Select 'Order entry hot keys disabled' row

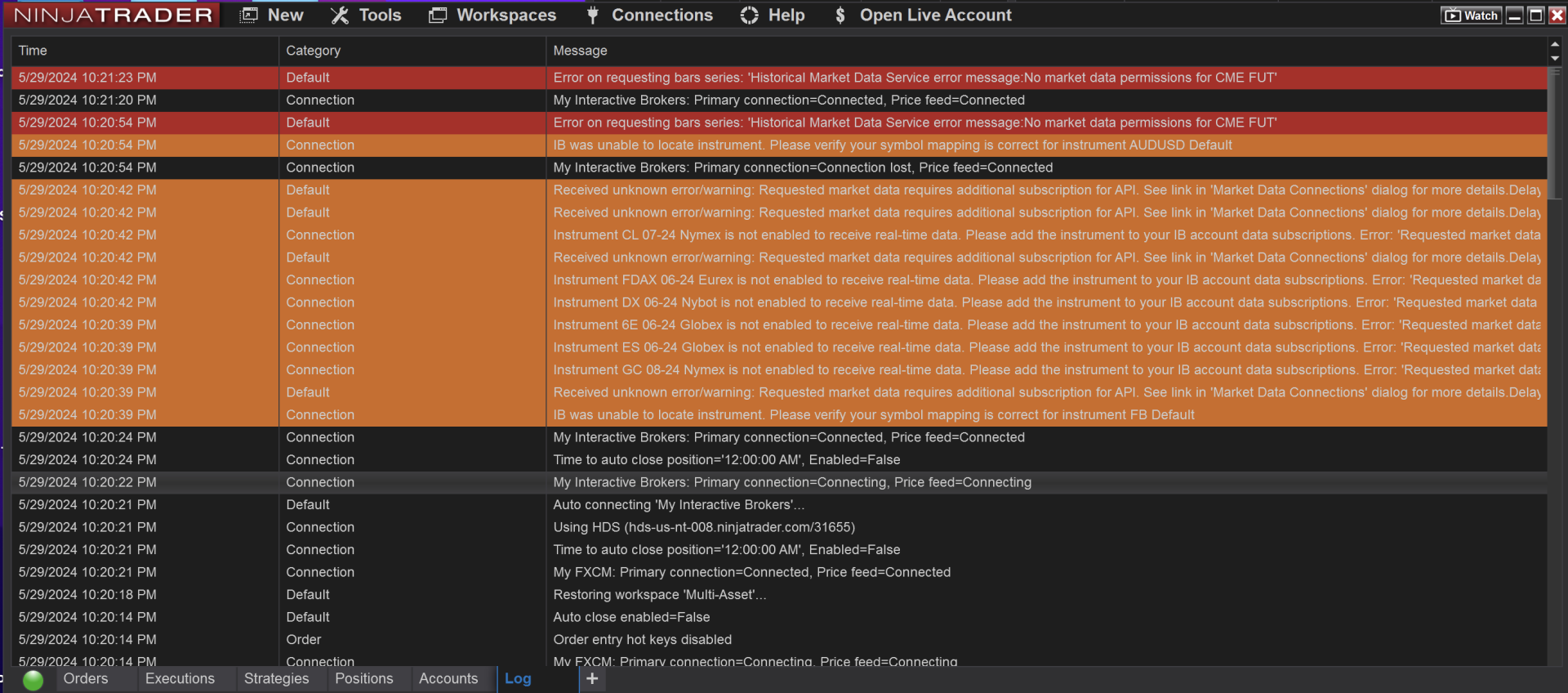tap(779, 640)
